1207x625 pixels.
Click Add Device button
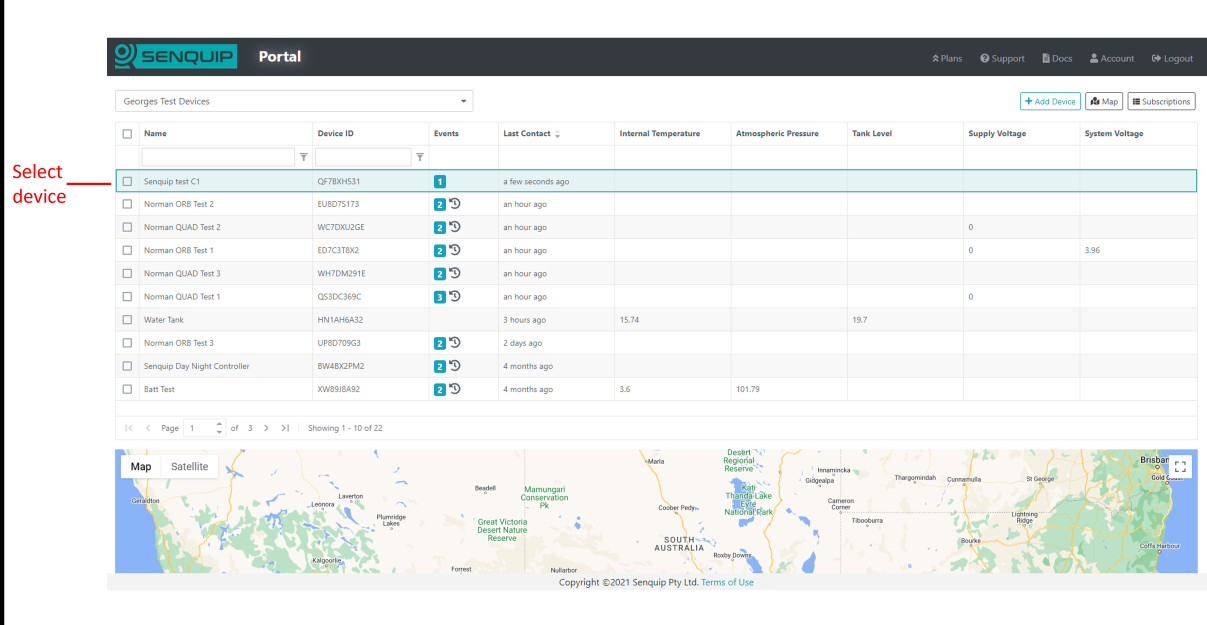[1050, 101]
